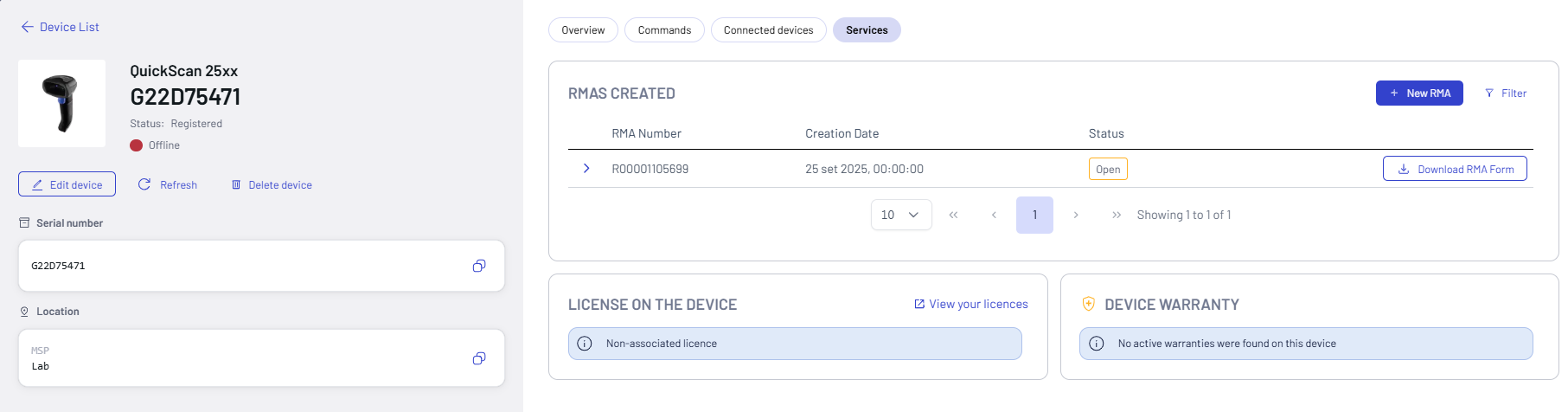The height and width of the screenshot is (412, 1568).
Task: Click the Filter funnel icon
Action: [x=1489, y=93]
